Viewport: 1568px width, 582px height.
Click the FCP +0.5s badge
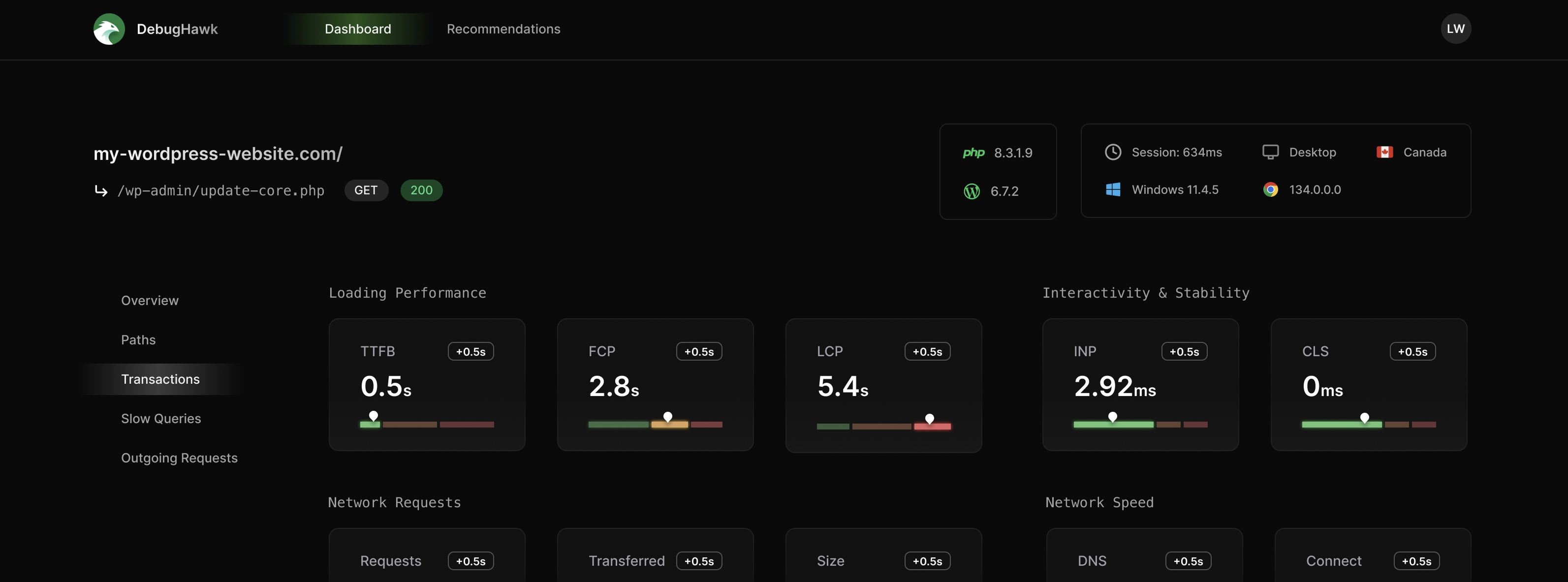[699, 351]
